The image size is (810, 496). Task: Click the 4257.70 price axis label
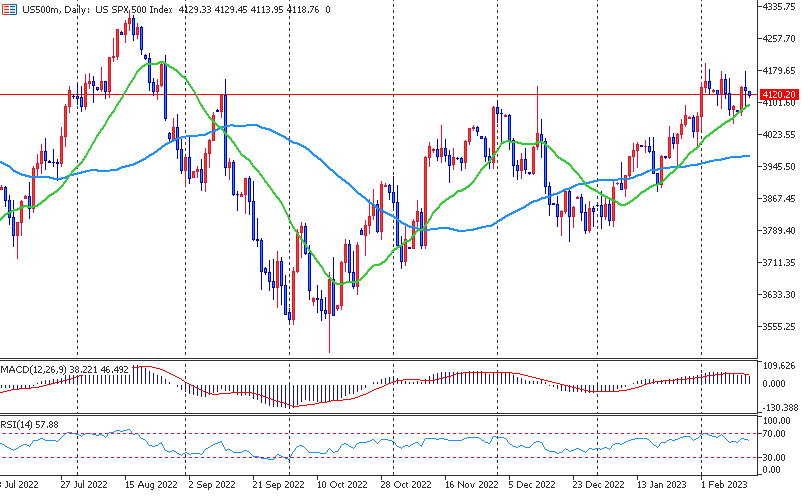click(x=780, y=39)
